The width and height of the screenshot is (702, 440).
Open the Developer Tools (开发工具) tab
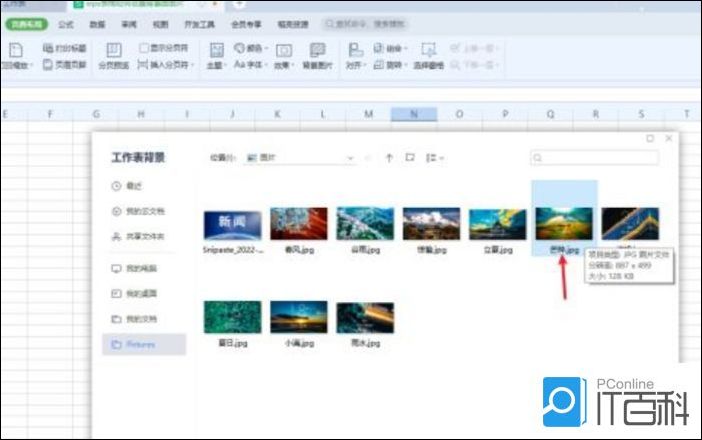[199, 24]
